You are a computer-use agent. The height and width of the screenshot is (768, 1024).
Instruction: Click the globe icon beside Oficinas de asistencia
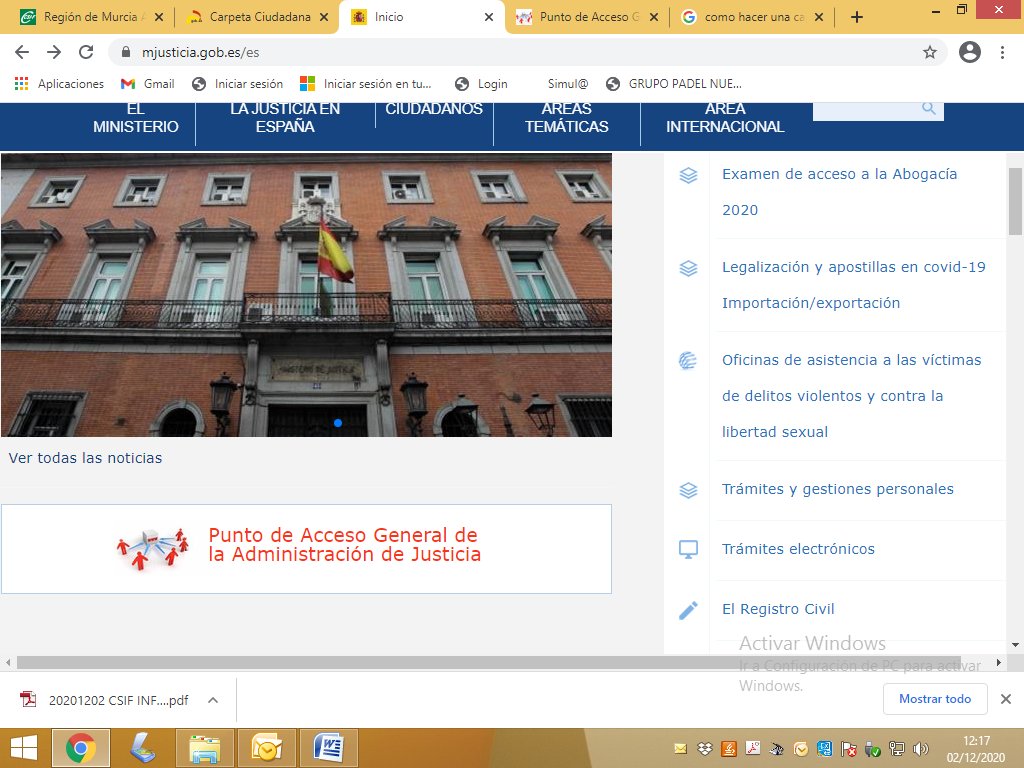pos(688,360)
